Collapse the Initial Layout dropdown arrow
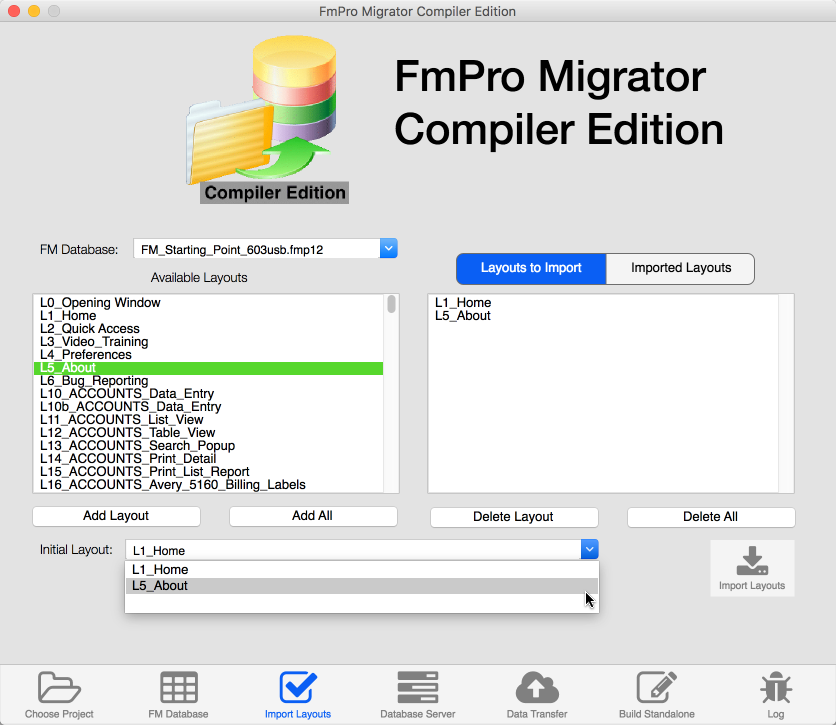Viewport: 836px width, 725px height. 589,549
